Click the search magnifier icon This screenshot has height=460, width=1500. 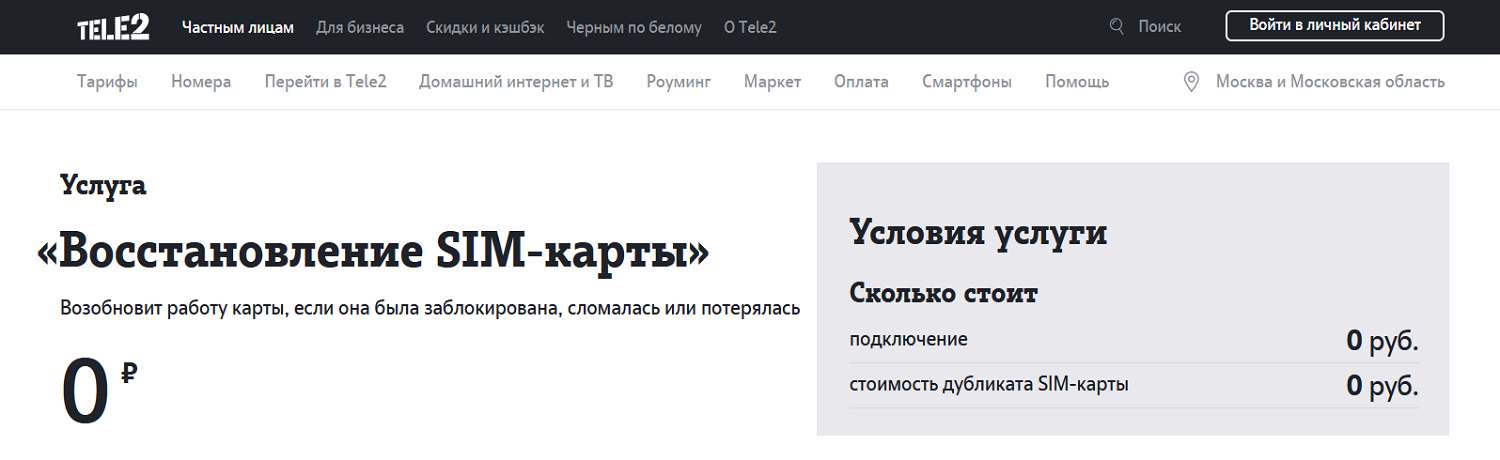pyautogui.click(x=1117, y=27)
